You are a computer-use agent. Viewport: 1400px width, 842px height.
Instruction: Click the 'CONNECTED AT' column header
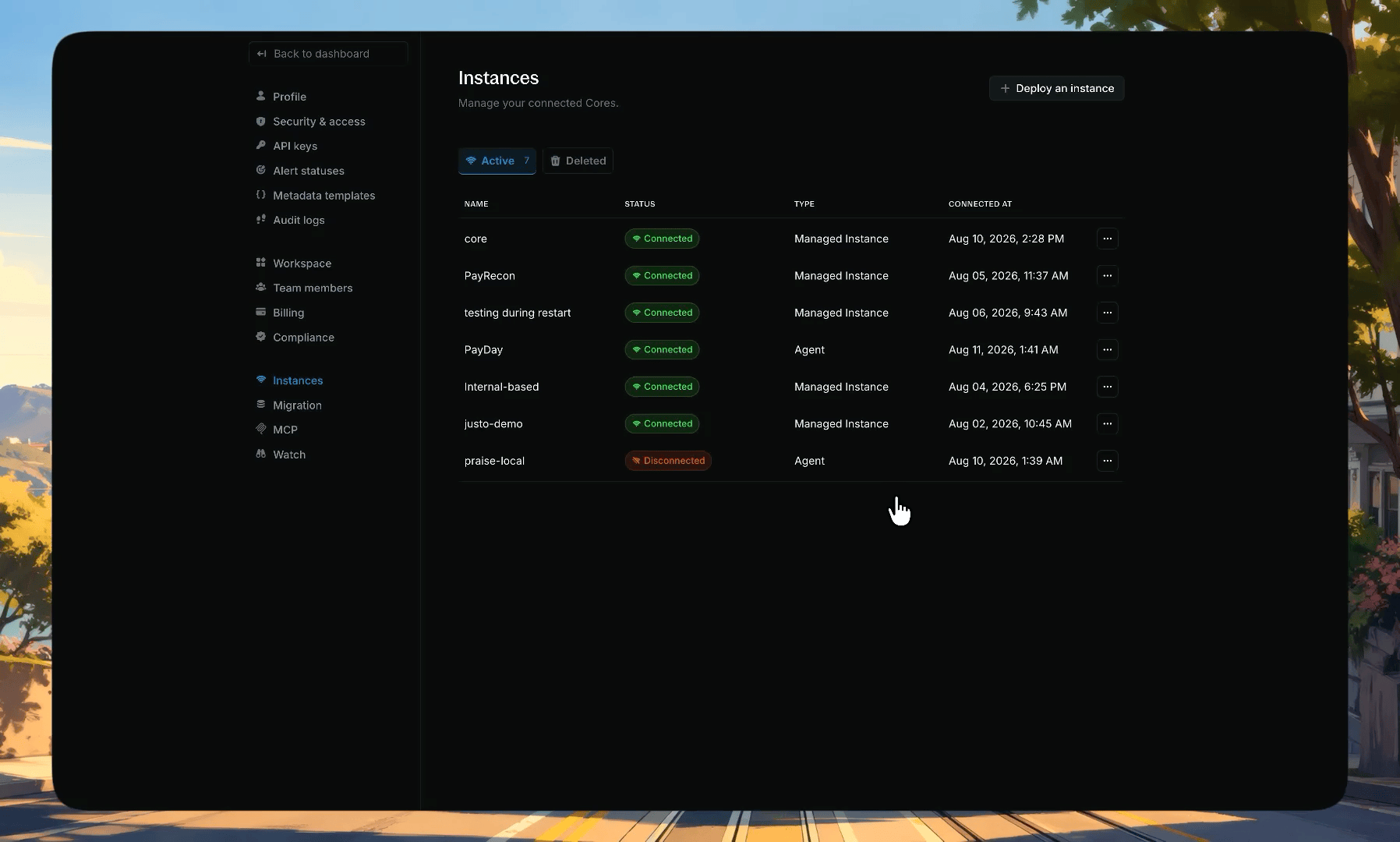[x=980, y=204]
